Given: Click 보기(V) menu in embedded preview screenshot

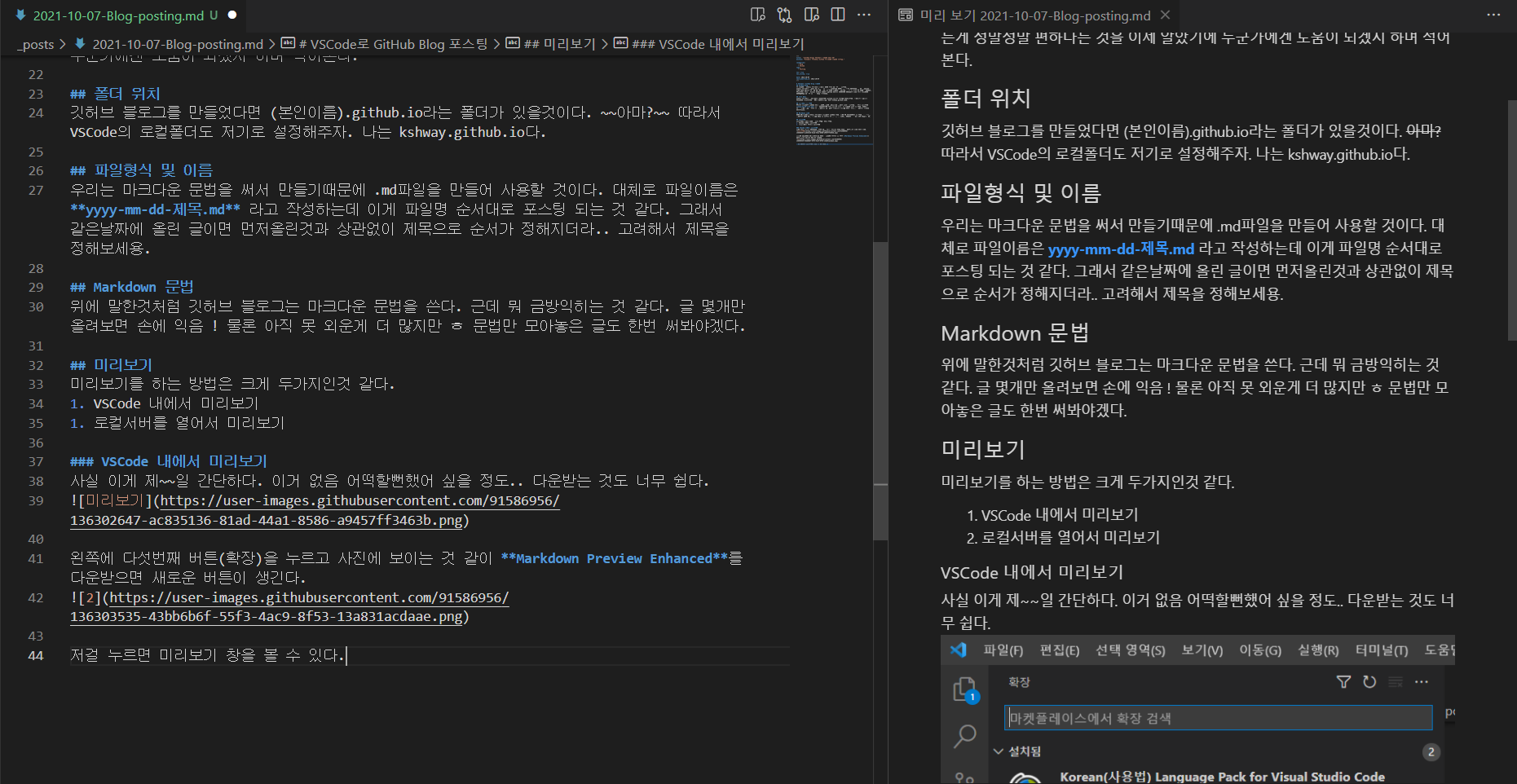Looking at the screenshot, I should pos(1202,650).
